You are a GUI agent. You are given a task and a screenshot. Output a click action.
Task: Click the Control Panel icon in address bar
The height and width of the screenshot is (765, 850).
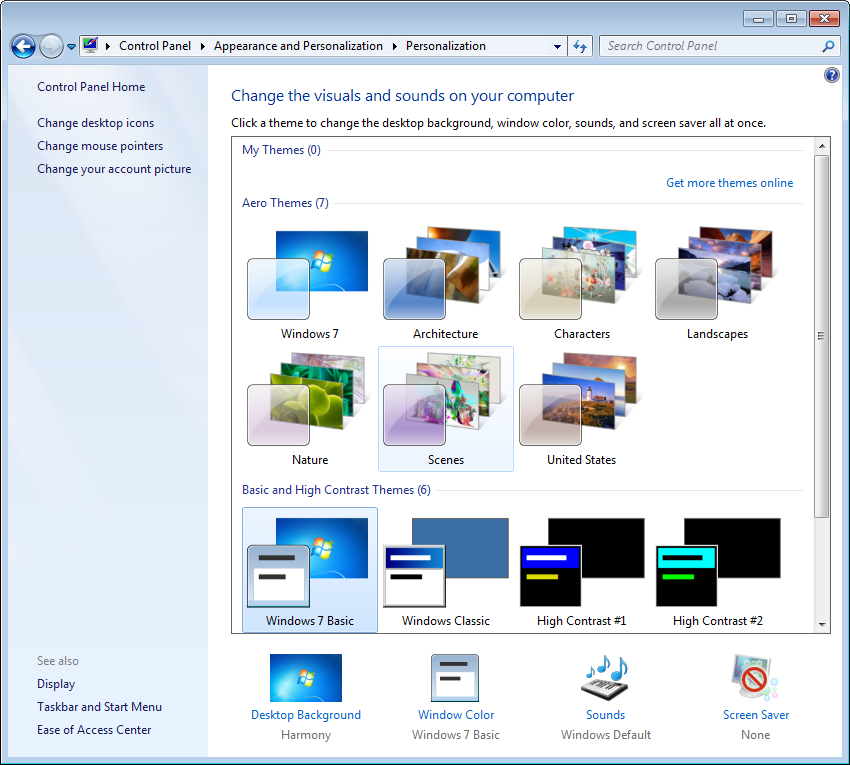click(91, 46)
